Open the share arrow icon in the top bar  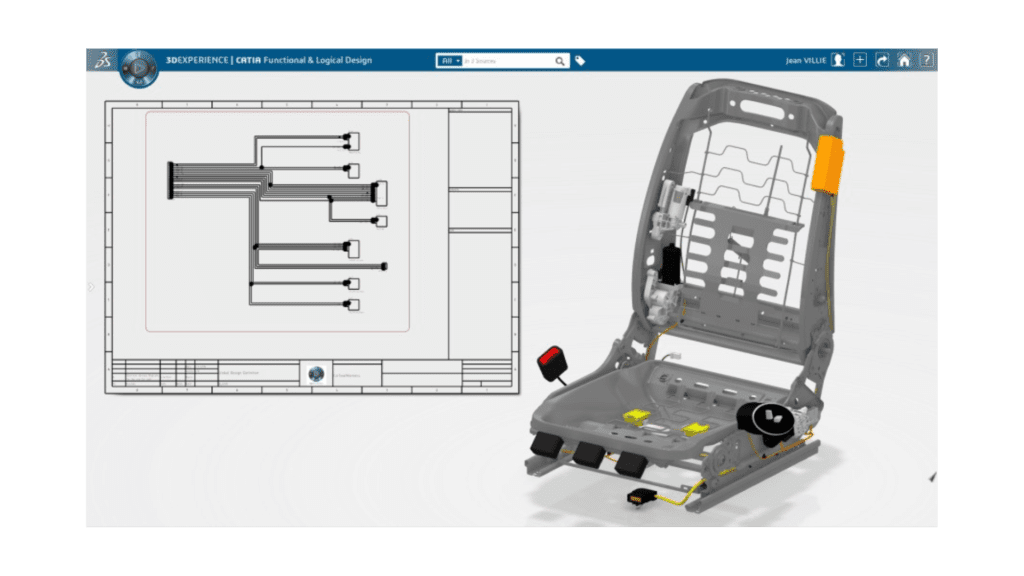pyautogui.click(x=883, y=60)
